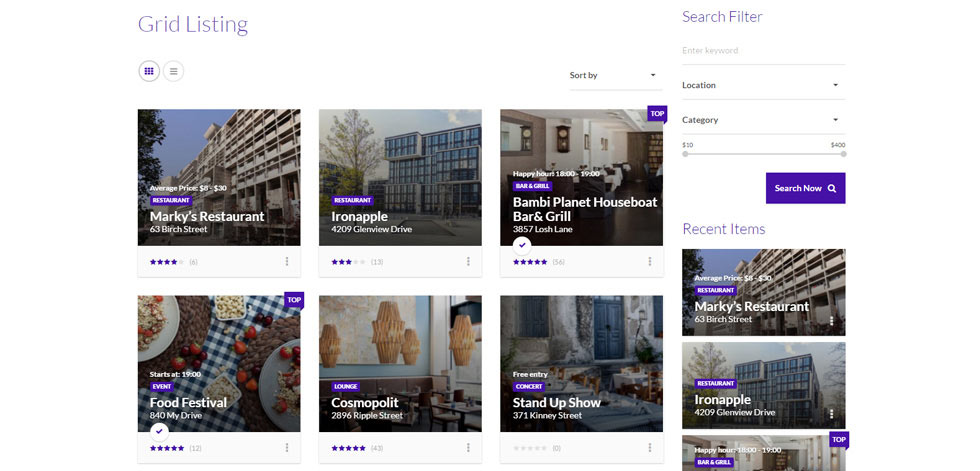Image resolution: width=980 pixels, height=471 pixels.
Task: Switch to grid view layout
Action: (149, 71)
